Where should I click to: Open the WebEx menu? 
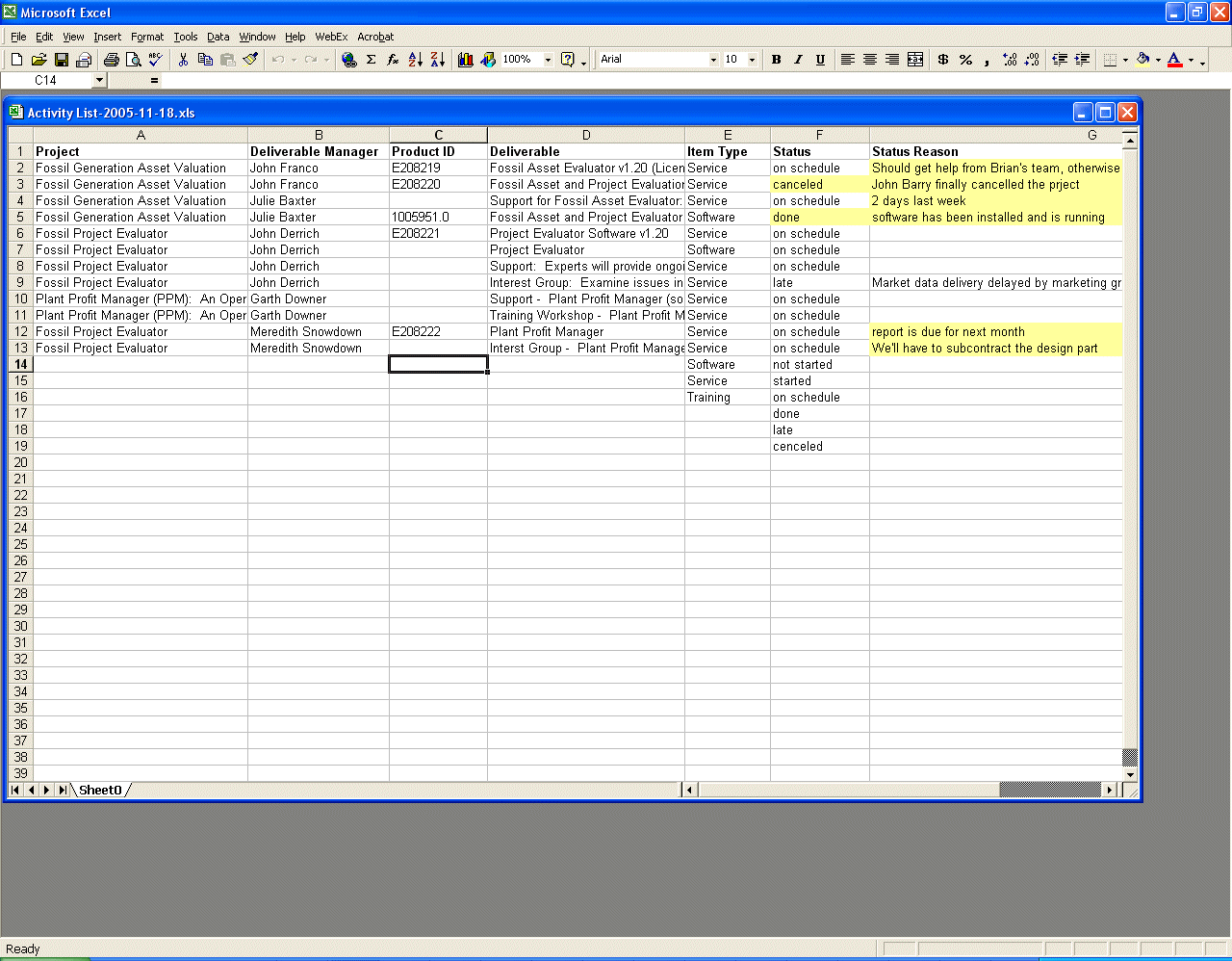pyautogui.click(x=331, y=37)
